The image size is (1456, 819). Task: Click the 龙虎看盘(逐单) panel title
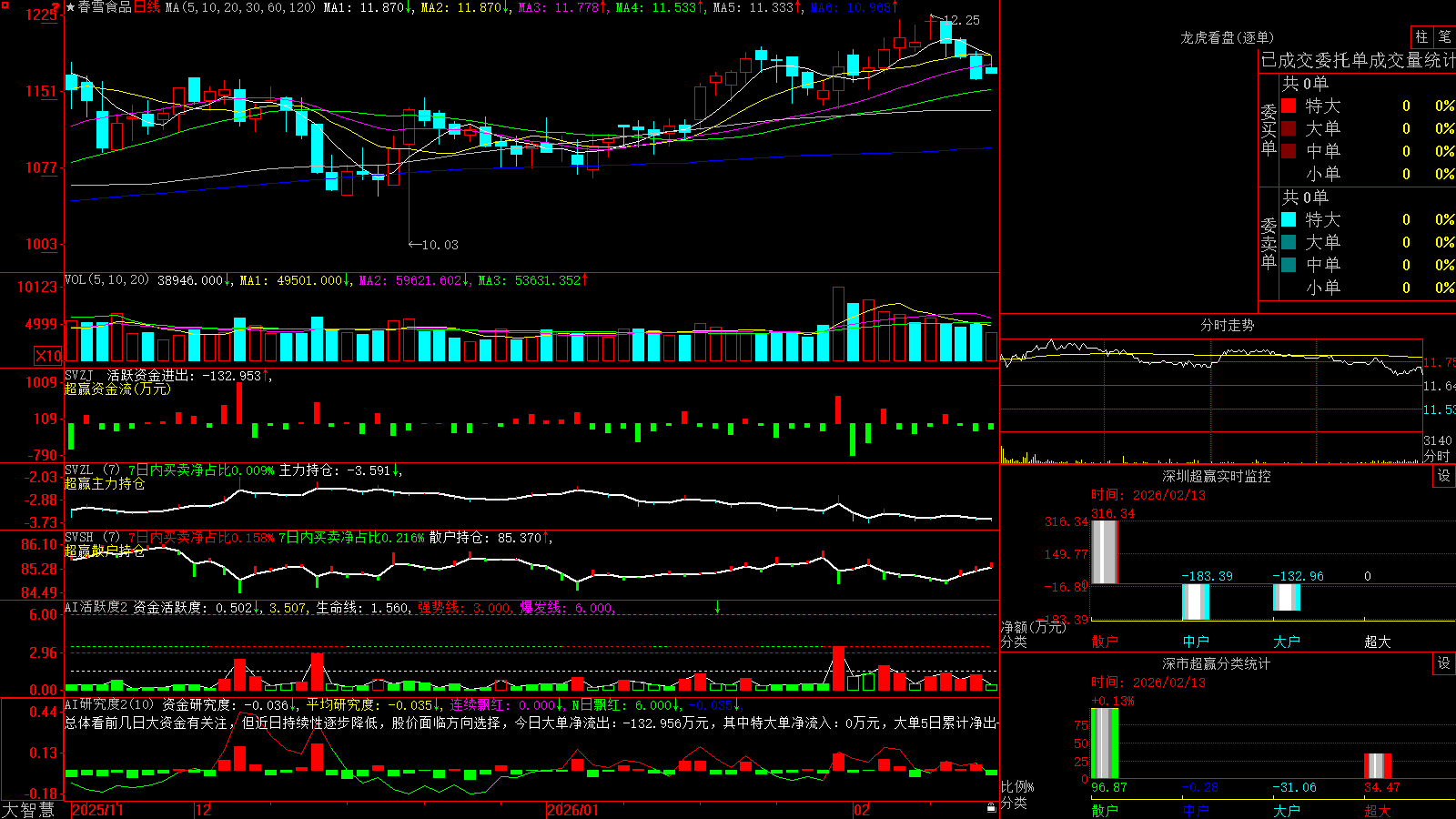[1227, 37]
